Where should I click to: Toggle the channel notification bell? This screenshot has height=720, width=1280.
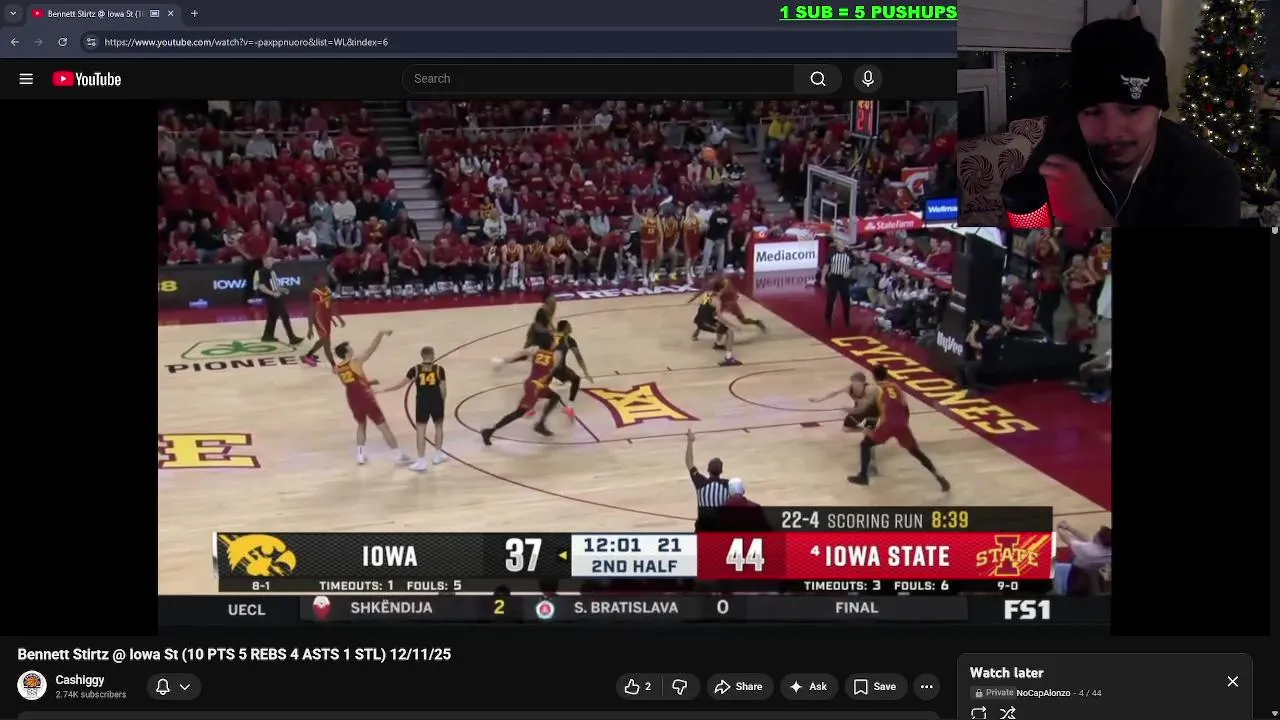[162, 687]
